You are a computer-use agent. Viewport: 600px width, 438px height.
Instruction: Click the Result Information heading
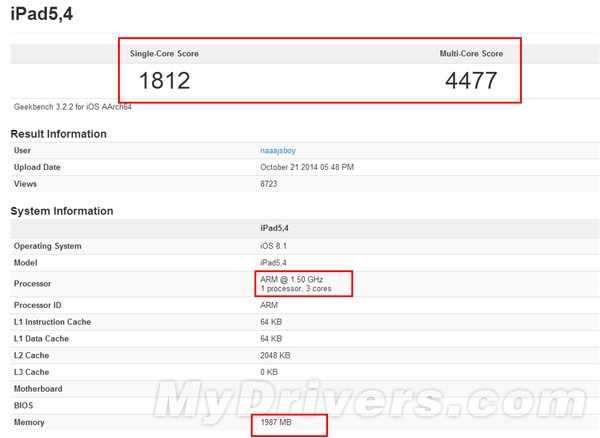pyautogui.click(x=59, y=134)
